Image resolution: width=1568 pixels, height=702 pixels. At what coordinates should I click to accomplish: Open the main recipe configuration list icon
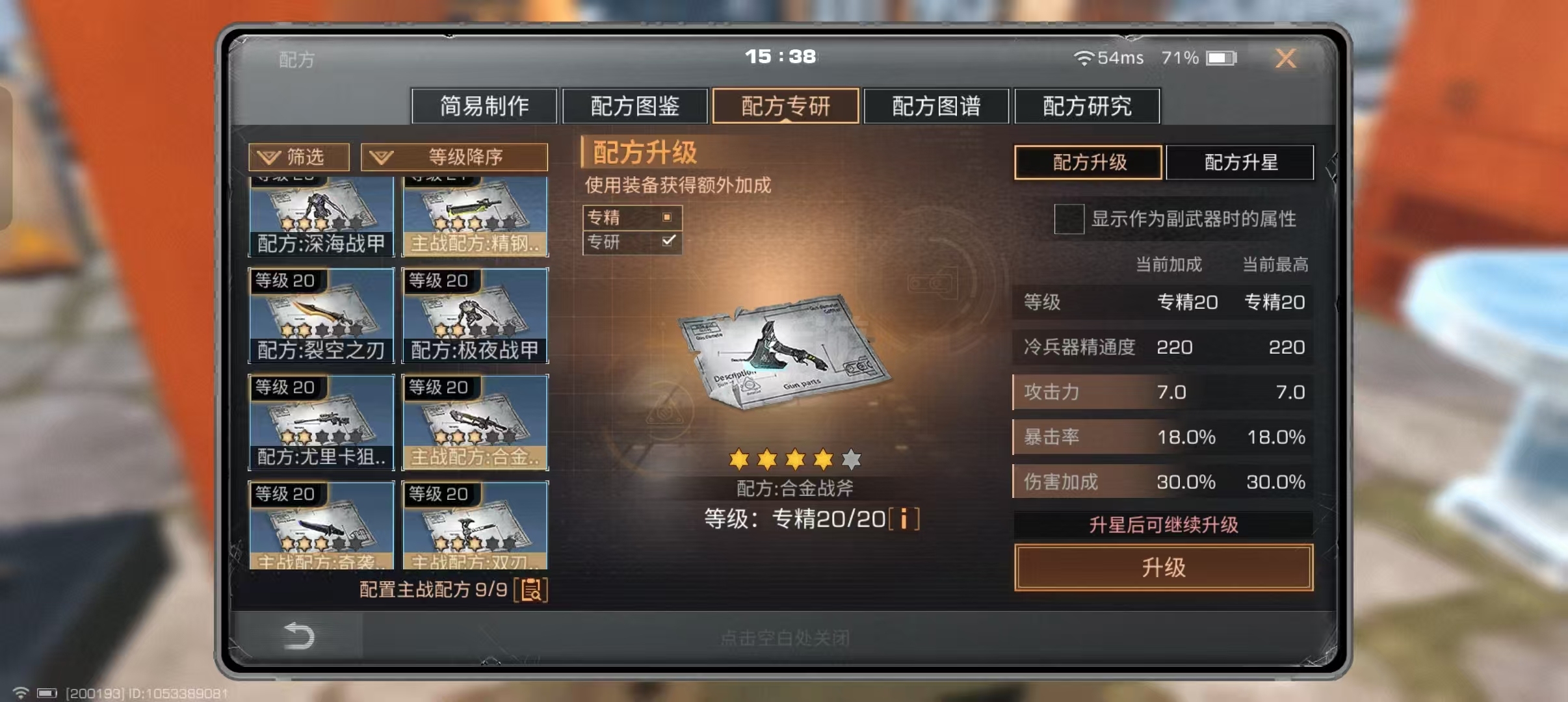click(x=531, y=590)
